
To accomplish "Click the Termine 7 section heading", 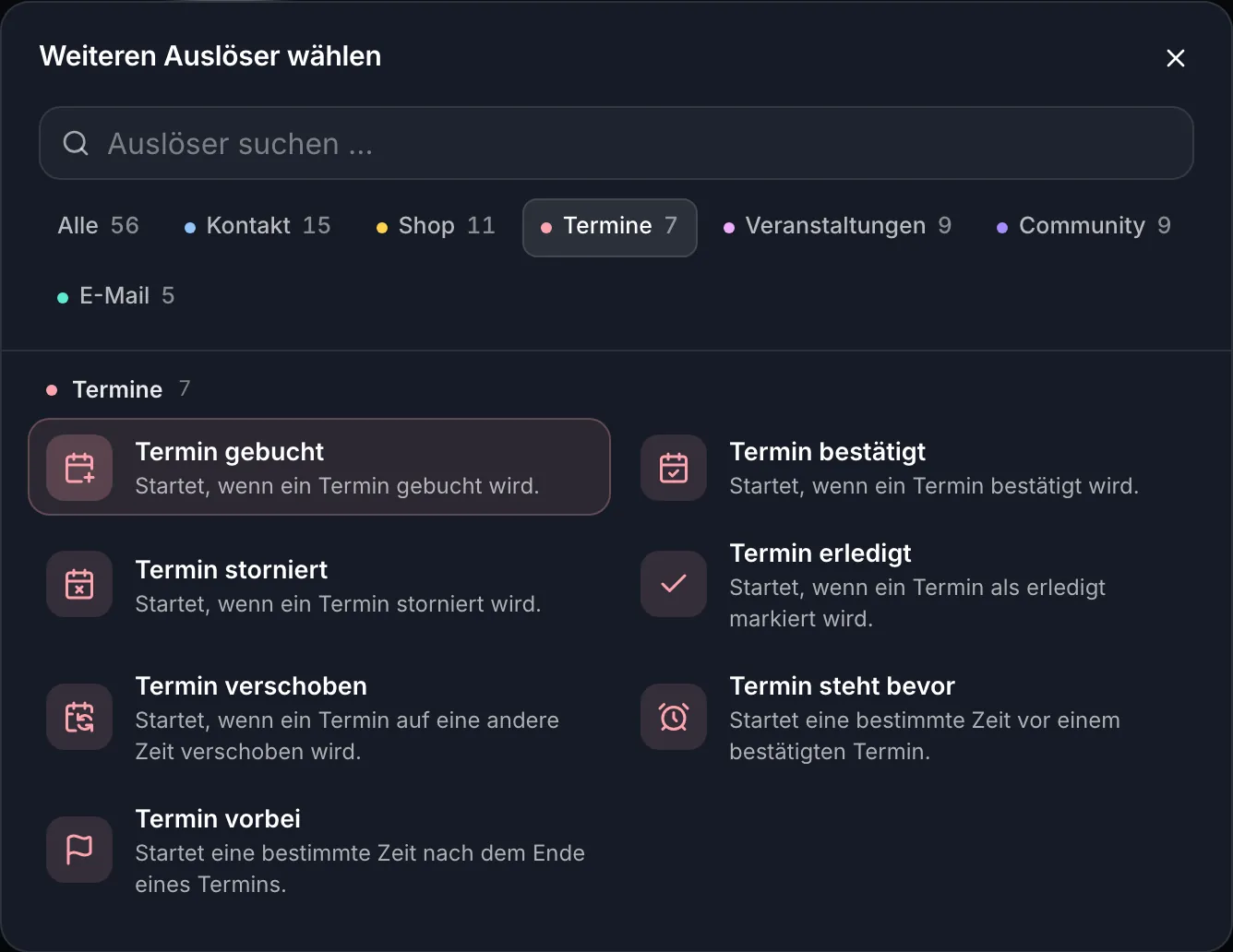I will [x=118, y=389].
